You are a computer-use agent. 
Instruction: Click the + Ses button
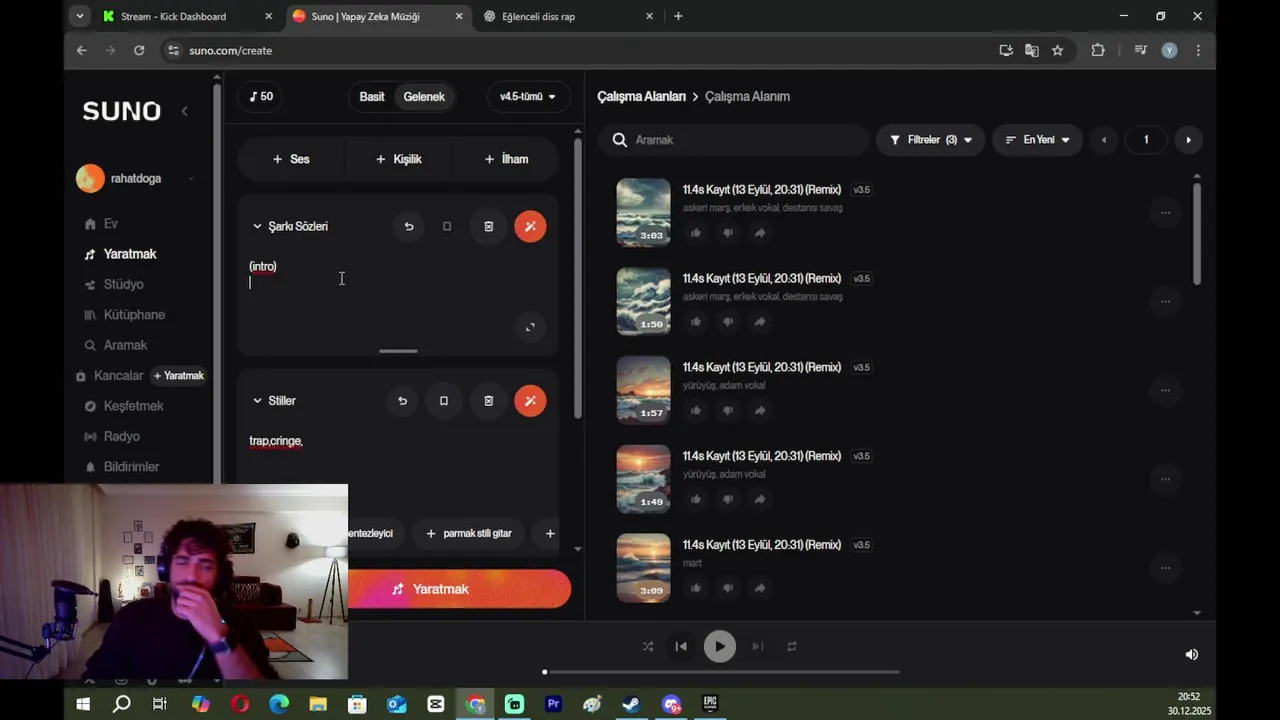pyautogui.click(x=291, y=159)
